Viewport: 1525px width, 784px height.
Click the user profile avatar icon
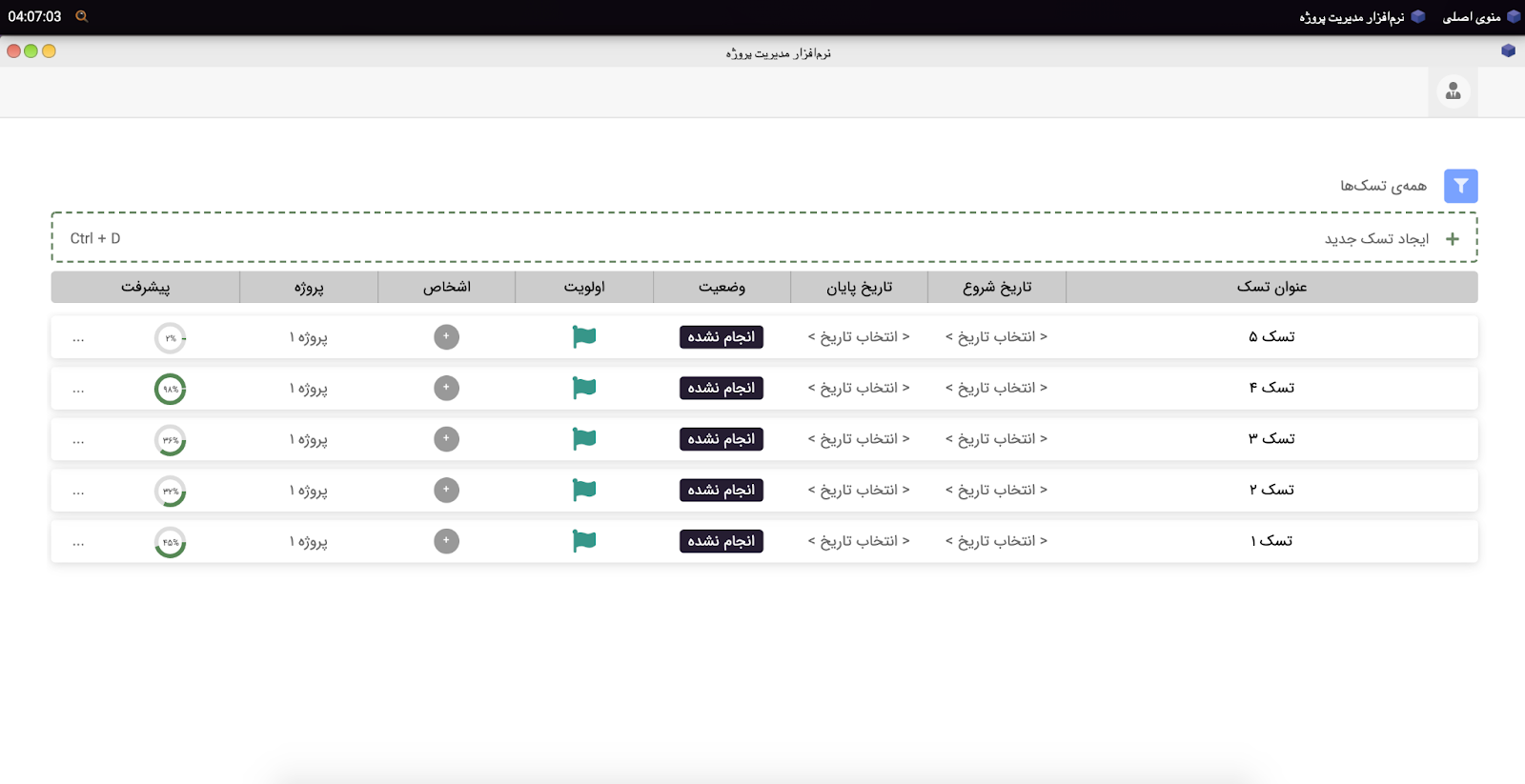tap(1453, 91)
